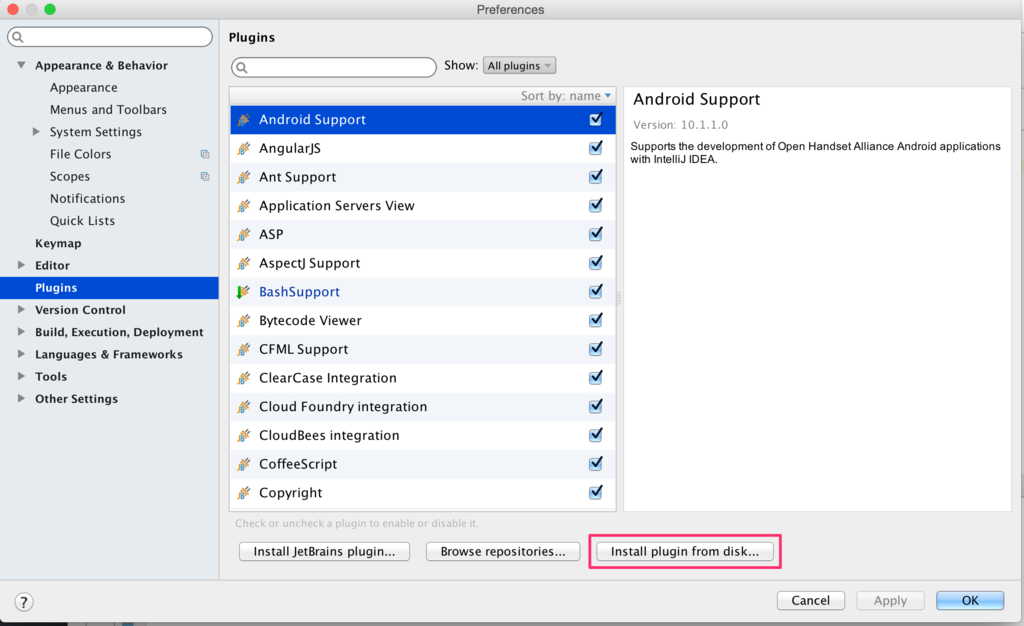This screenshot has width=1024, height=626.
Task: Disable the Ant Support plugin checkbox
Action: [x=596, y=177]
